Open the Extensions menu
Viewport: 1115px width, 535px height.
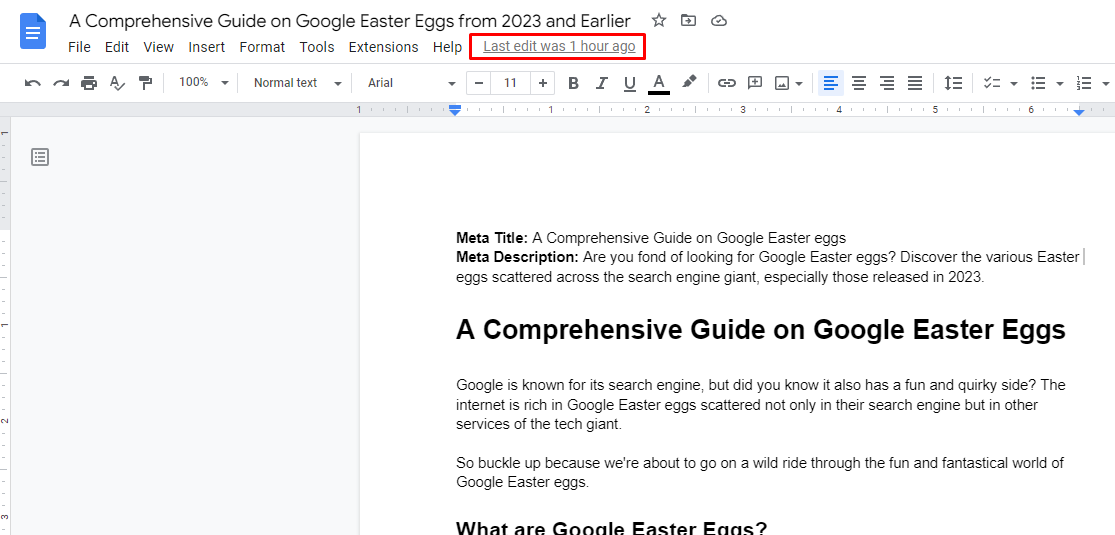[383, 47]
